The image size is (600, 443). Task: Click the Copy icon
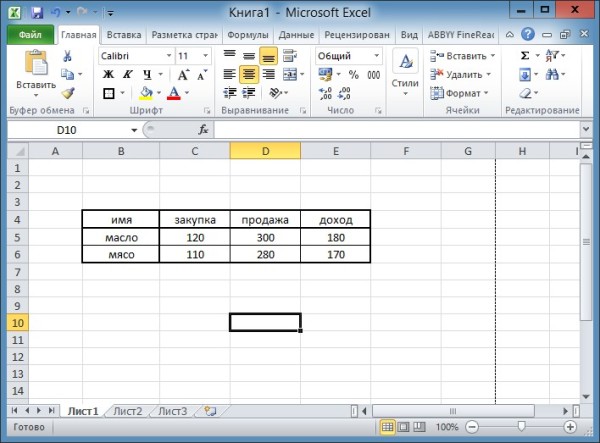(x=68, y=74)
